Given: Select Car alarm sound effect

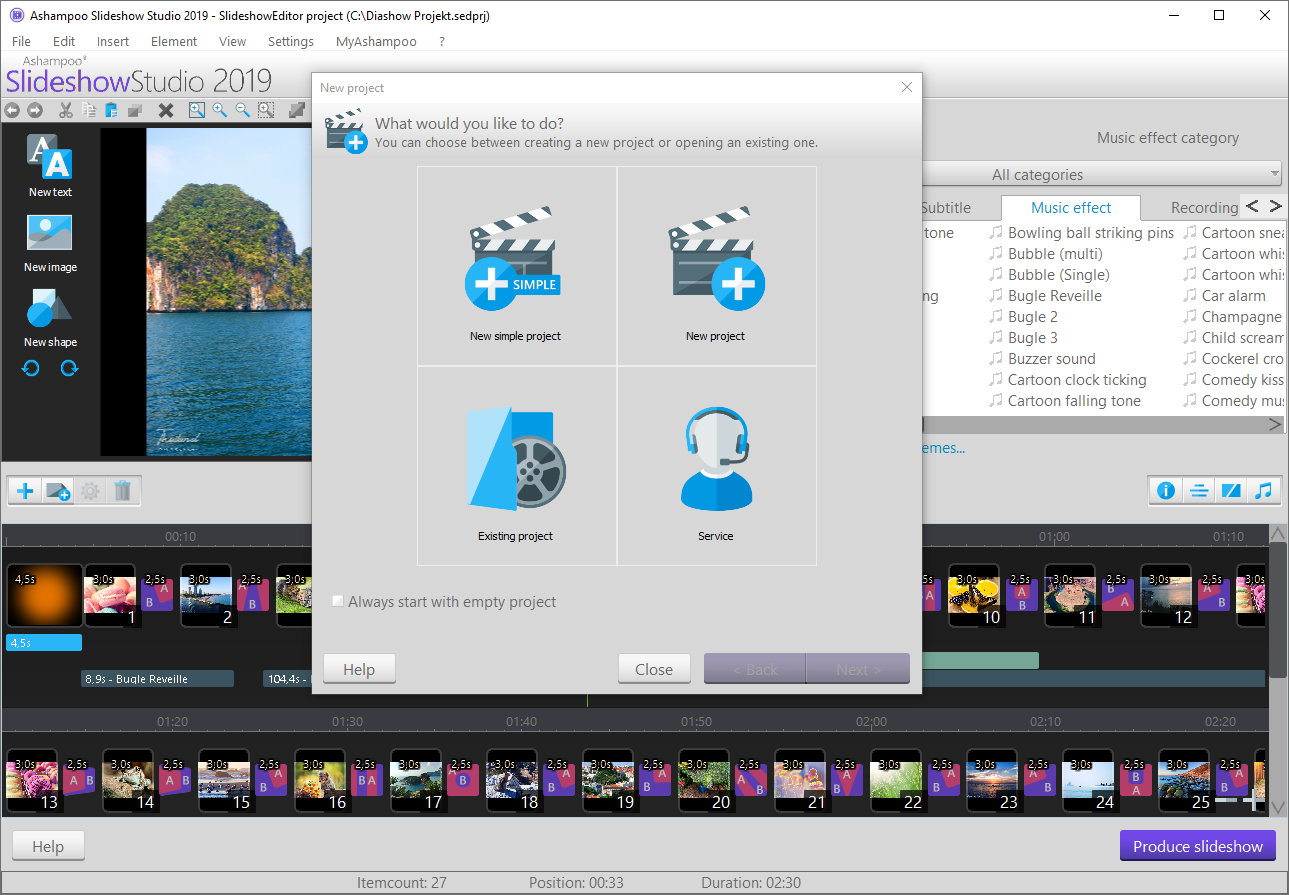Looking at the screenshot, I should click(x=1225, y=295).
